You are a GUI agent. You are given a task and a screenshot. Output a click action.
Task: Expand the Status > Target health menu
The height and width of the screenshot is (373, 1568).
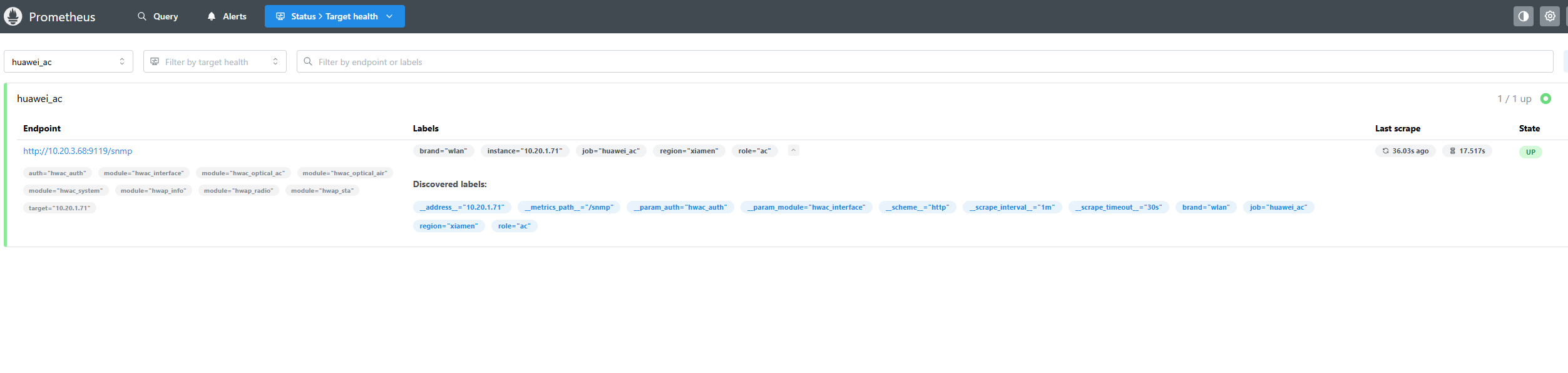(x=334, y=16)
